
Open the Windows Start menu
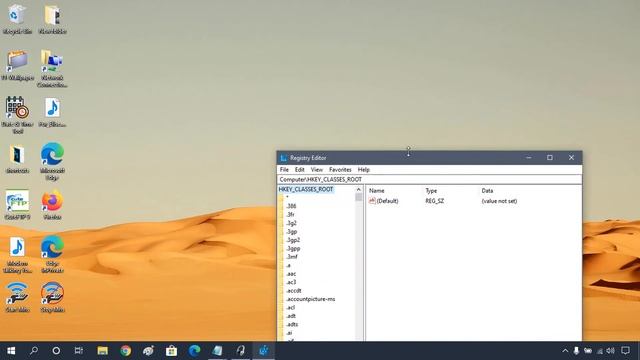11,351
